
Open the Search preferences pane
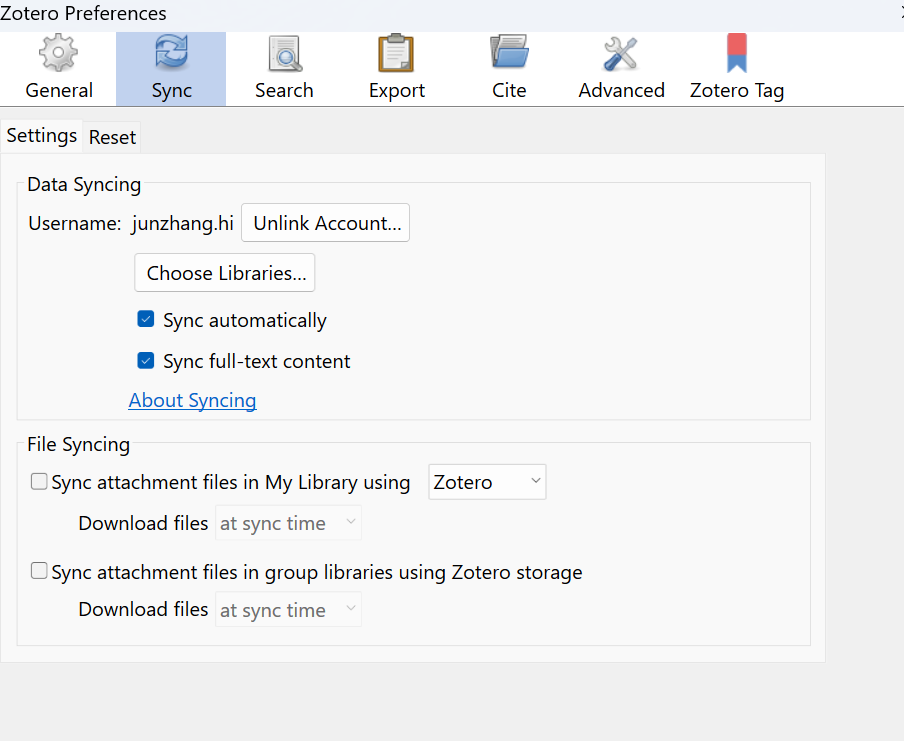[x=284, y=68]
